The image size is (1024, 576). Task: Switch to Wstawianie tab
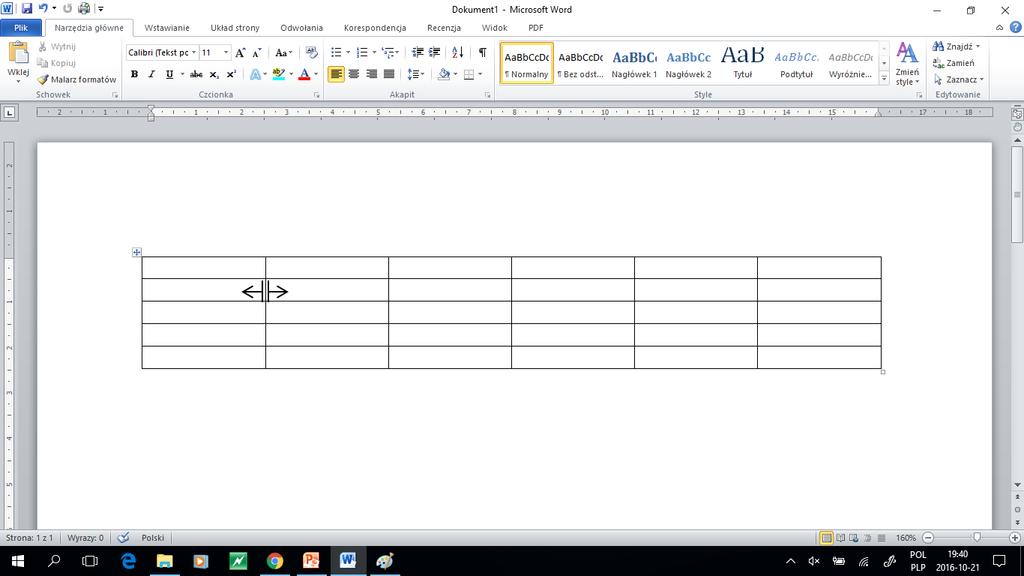(167, 28)
